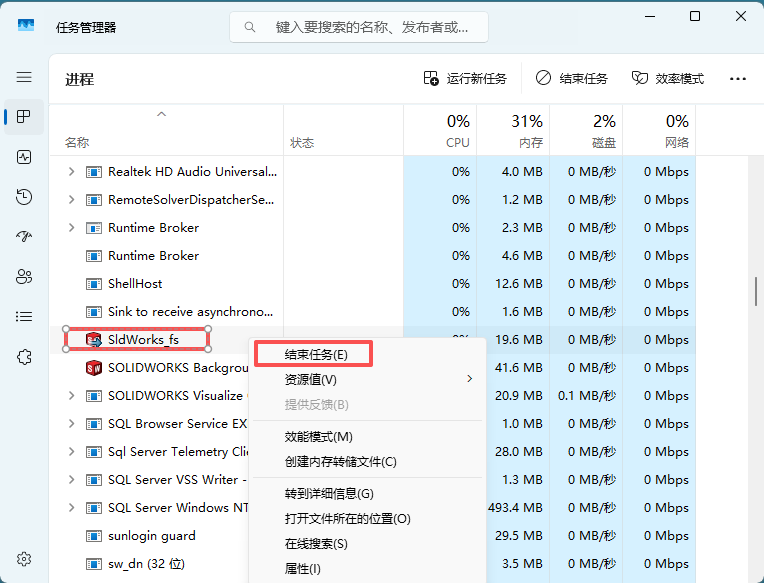Image resolution: width=764 pixels, height=583 pixels.
Task: Open the more options ellipsis menu
Action: pos(738,79)
